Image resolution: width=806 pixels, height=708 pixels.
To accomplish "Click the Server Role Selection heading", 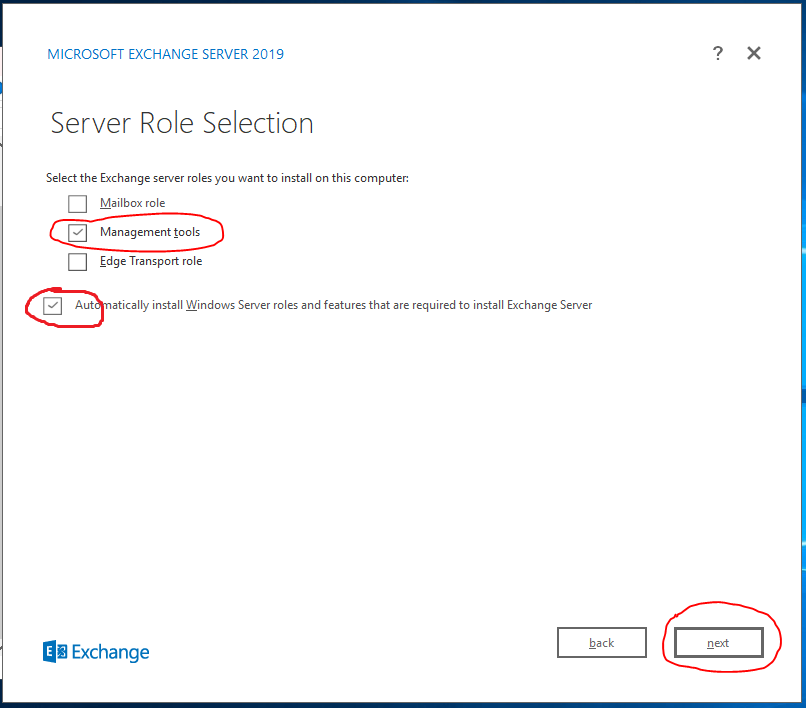I will pyautogui.click(x=181, y=122).
